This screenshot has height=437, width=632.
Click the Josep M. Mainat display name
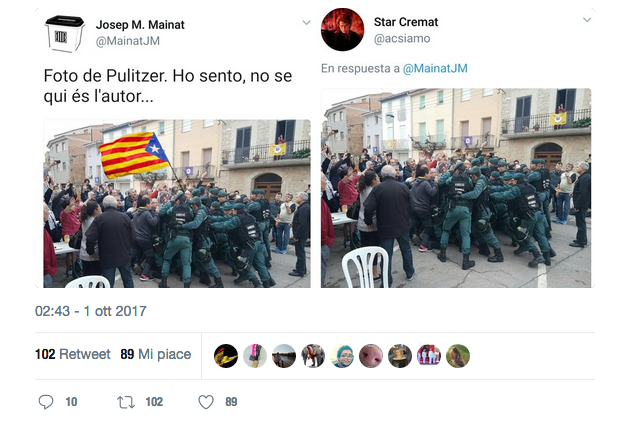click(x=140, y=25)
